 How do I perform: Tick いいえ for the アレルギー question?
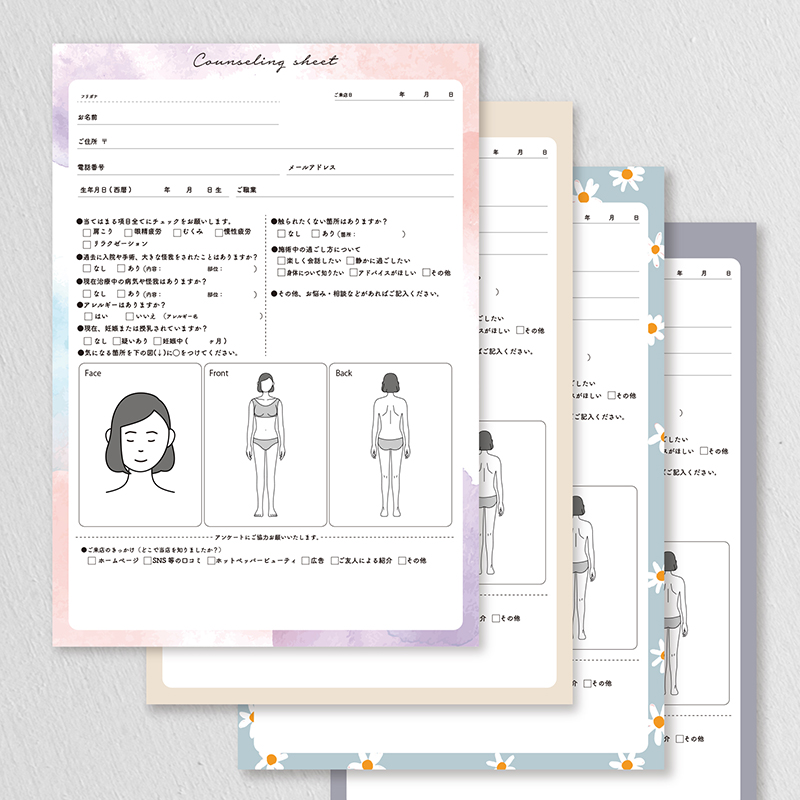pyautogui.click(x=130, y=316)
